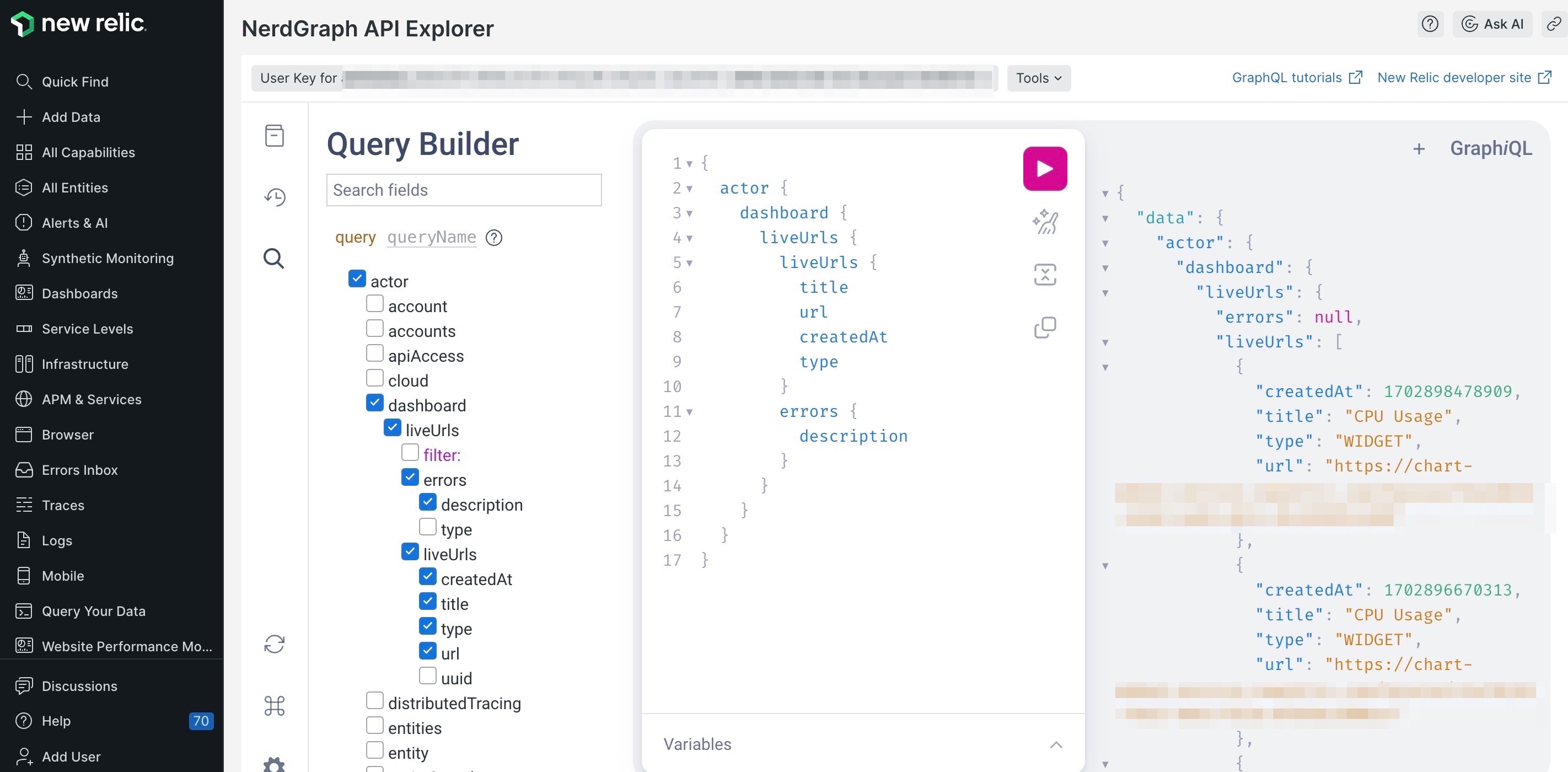Open query history icon
The height and width of the screenshot is (772, 1568).
[275, 196]
